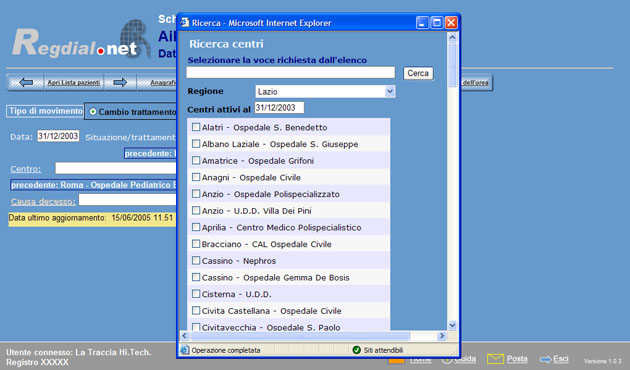Click the popup horizontal scrollbar right arrow

(x=442, y=335)
